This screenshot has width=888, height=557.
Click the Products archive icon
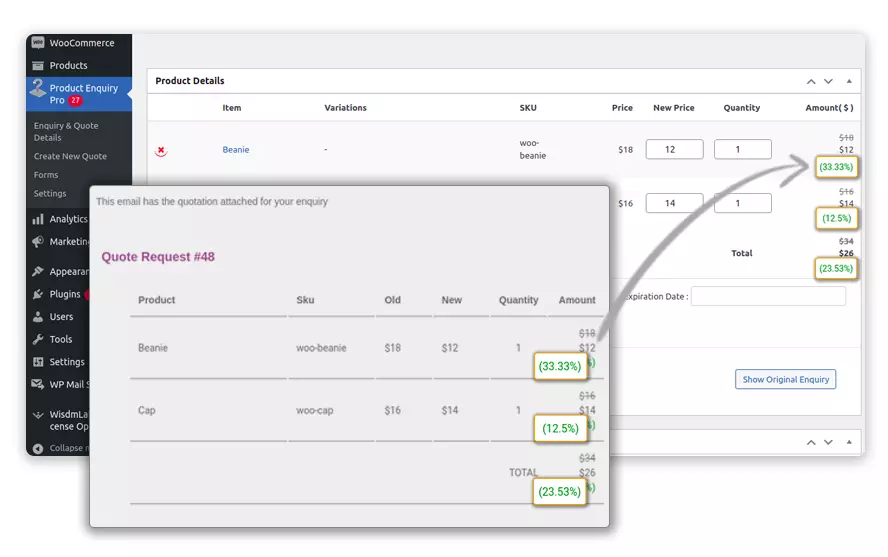point(38,65)
